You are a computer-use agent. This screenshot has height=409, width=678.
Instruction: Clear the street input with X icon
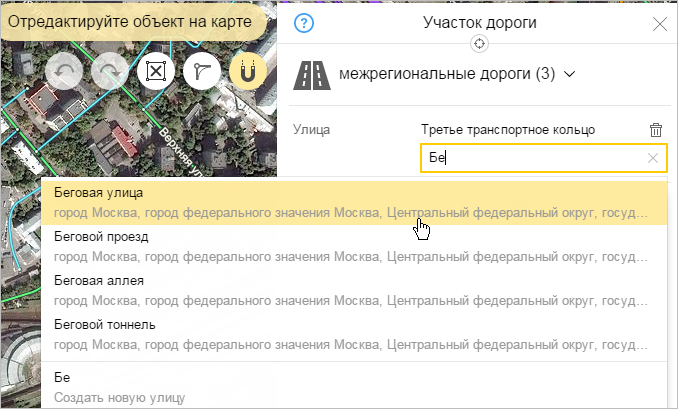pyautogui.click(x=653, y=158)
